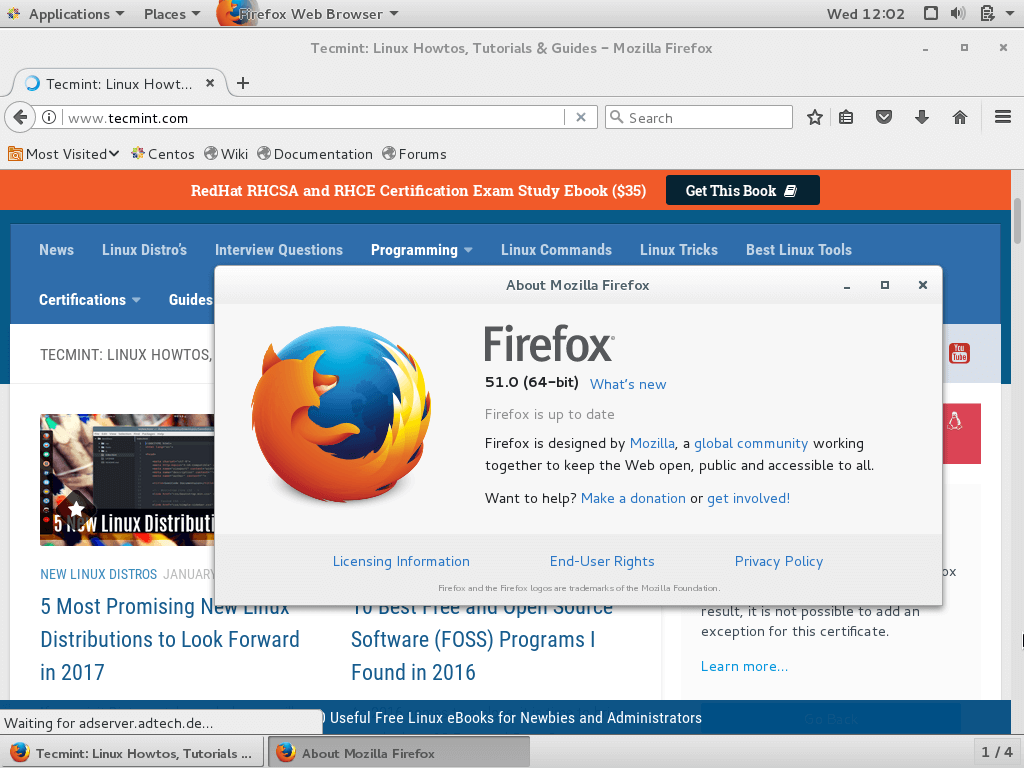Click Make a donation link

click(x=633, y=498)
